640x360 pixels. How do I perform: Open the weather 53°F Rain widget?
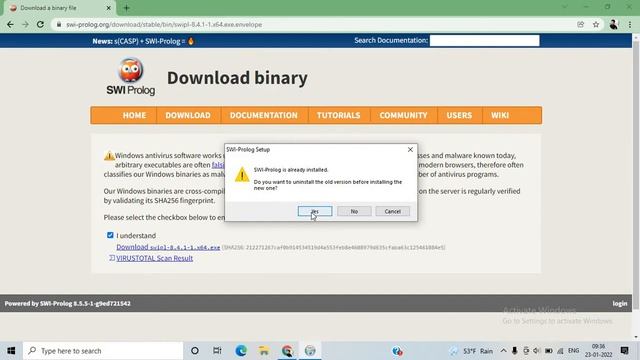click(471, 351)
